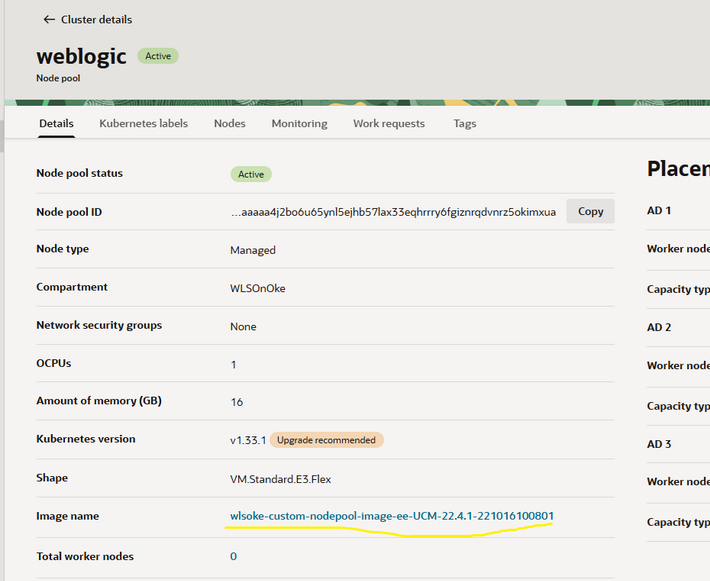Select the Details tab
The image size is (710, 581).
pos(56,124)
